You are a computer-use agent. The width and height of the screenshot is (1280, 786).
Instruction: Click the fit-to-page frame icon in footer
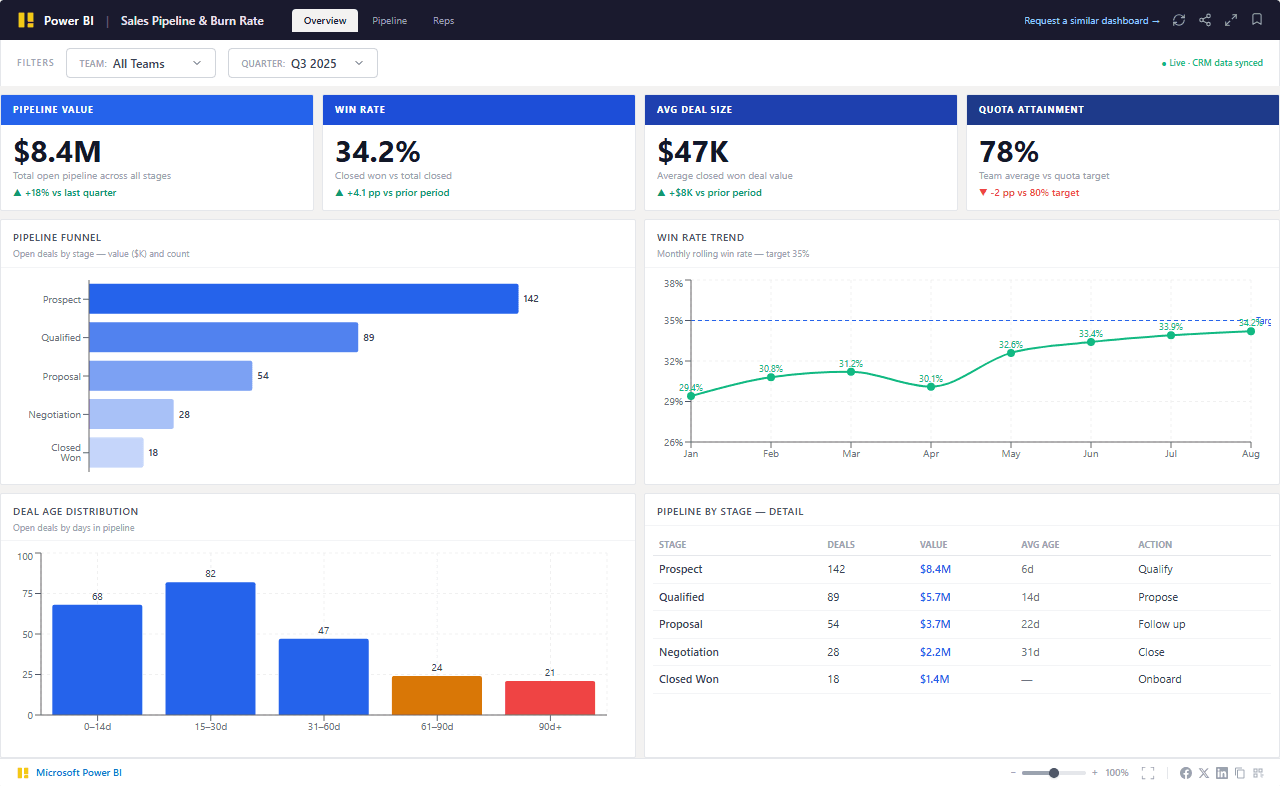click(1148, 773)
